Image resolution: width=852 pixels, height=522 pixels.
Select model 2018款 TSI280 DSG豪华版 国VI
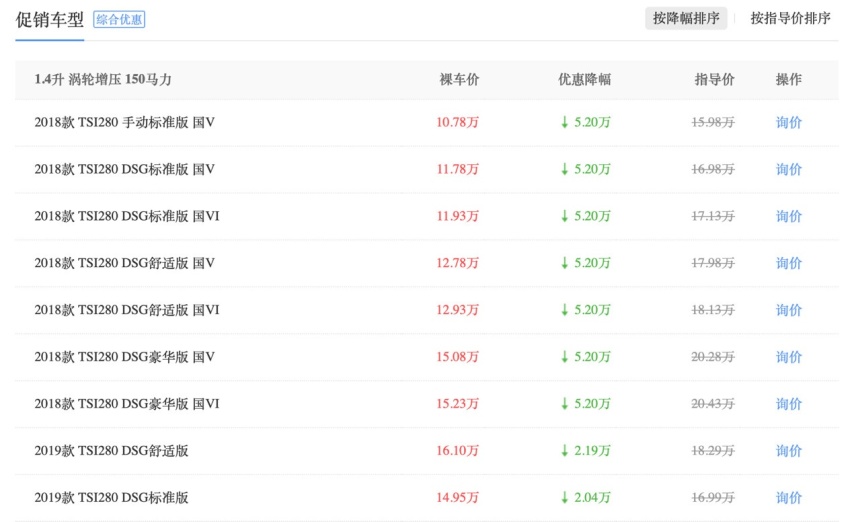coord(127,404)
